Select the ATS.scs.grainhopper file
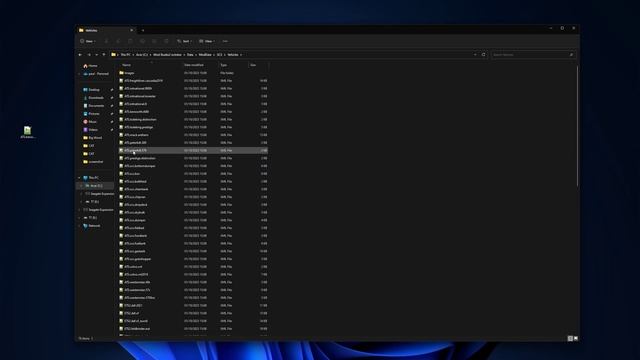 (x=193, y=259)
